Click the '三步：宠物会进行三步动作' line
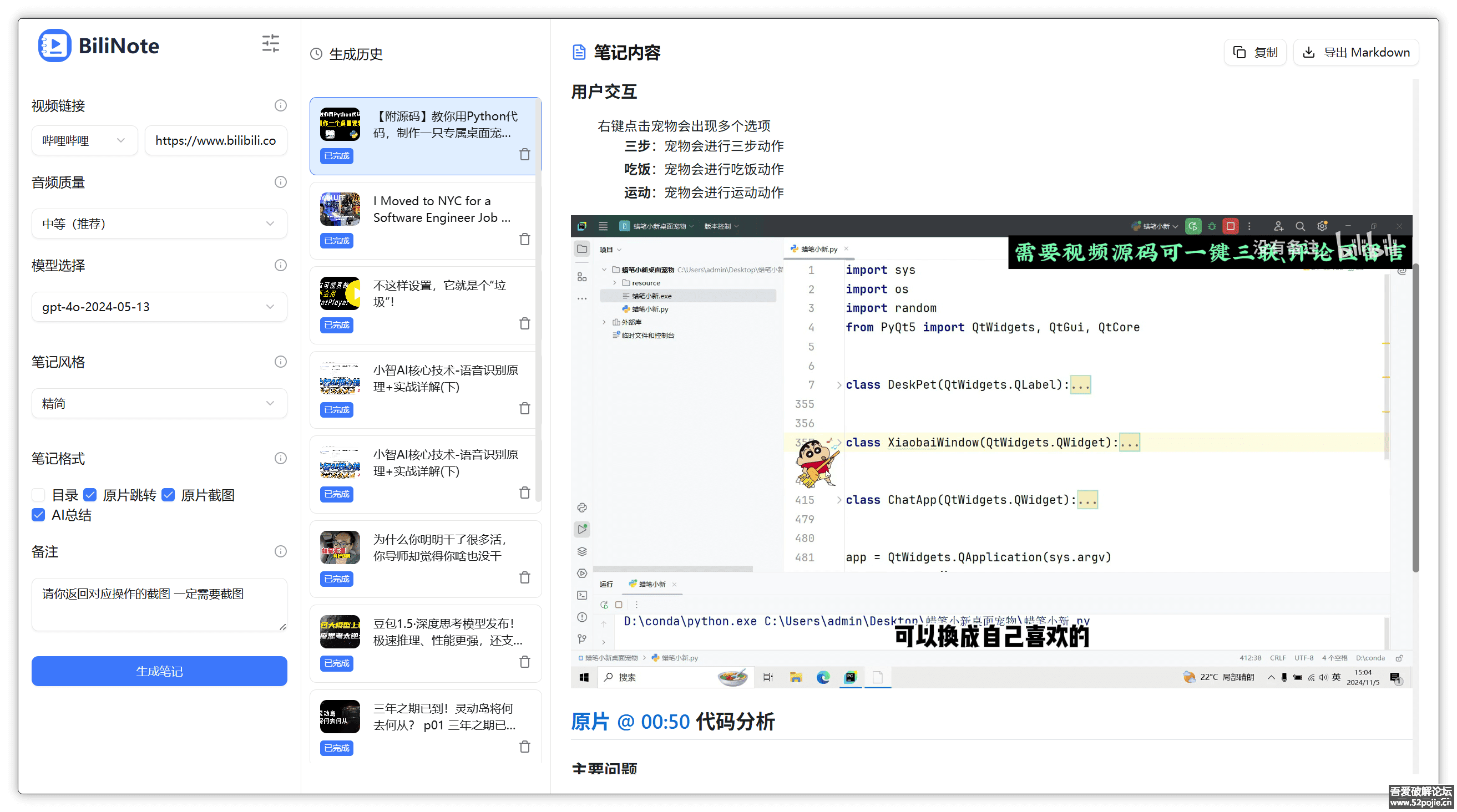Image resolution: width=1457 pixels, height=812 pixels. pos(704,146)
